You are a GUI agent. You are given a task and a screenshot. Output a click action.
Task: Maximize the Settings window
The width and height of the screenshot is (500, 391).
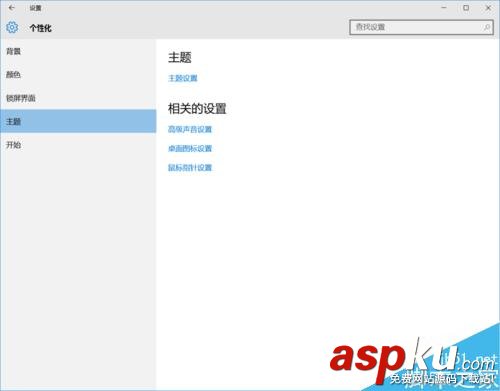coord(466,8)
